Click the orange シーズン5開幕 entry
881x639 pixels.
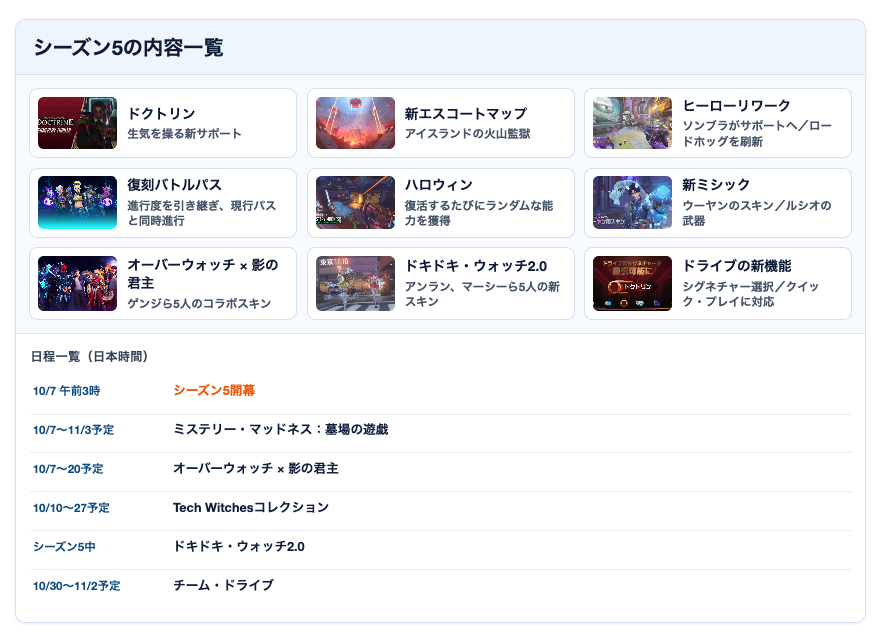coord(214,391)
